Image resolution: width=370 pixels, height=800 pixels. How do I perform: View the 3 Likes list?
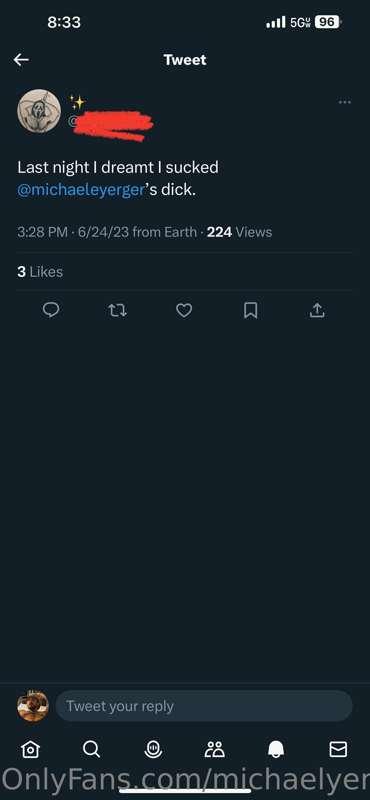pos(40,271)
